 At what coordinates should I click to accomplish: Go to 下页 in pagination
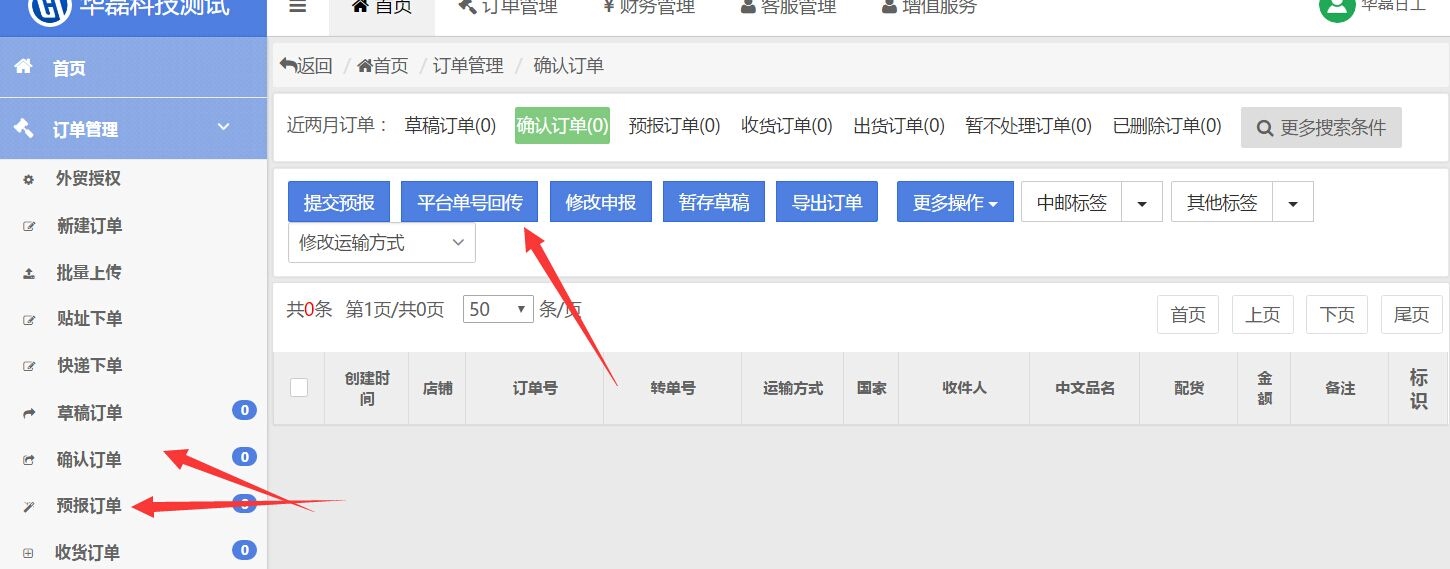(1336, 315)
